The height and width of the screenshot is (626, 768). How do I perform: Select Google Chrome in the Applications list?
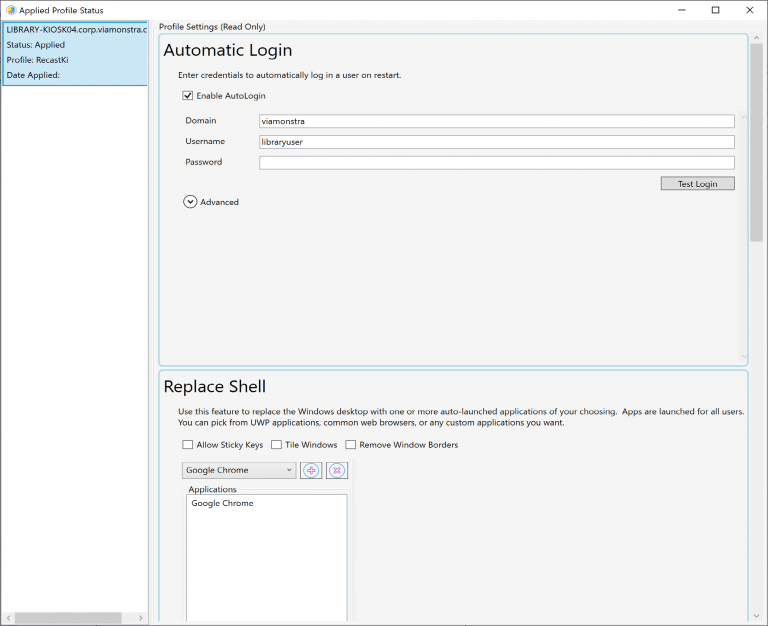[223, 503]
